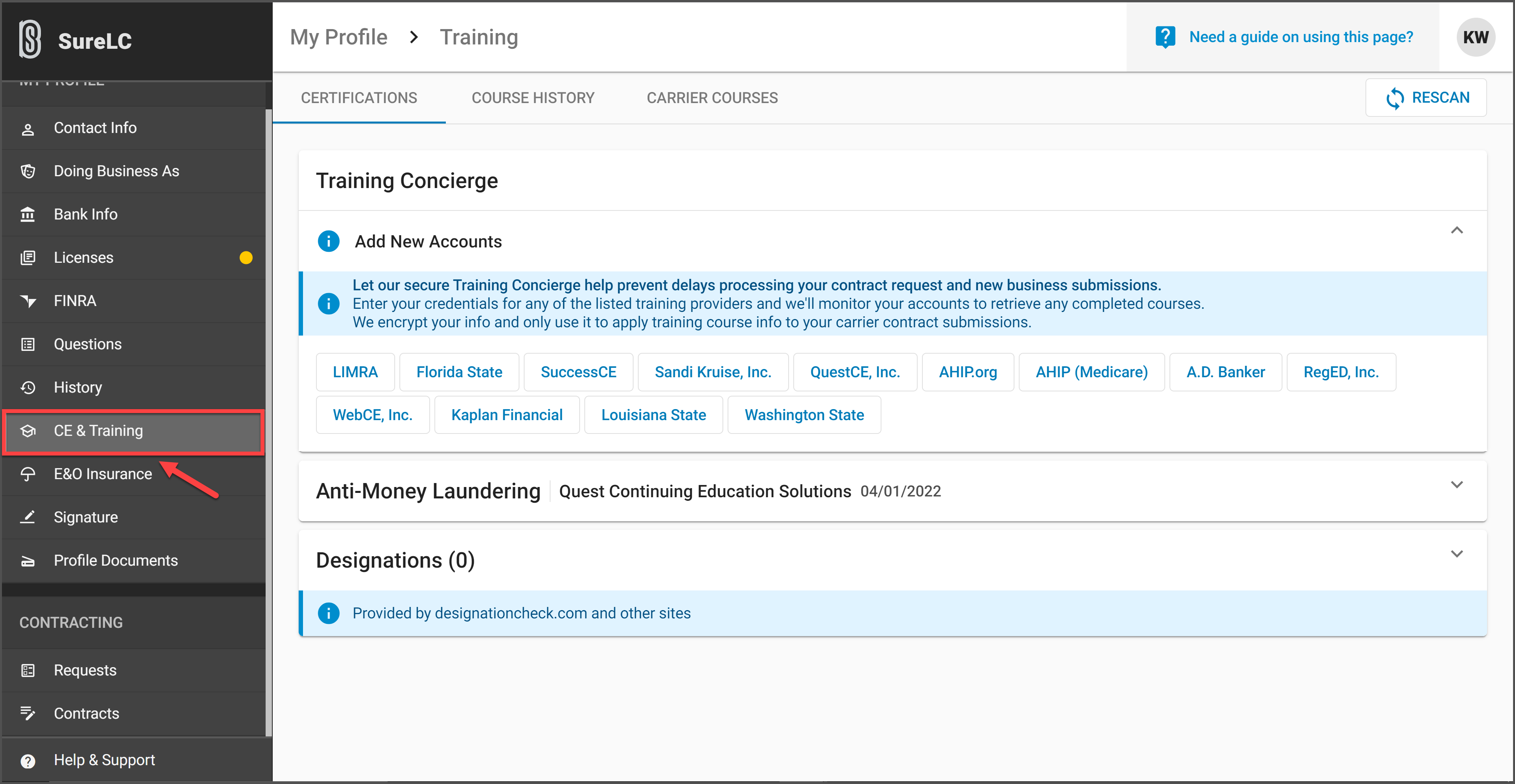The height and width of the screenshot is (784, 1515).
Task: Click the SureLC logo icon
Action: coord(30,39)
